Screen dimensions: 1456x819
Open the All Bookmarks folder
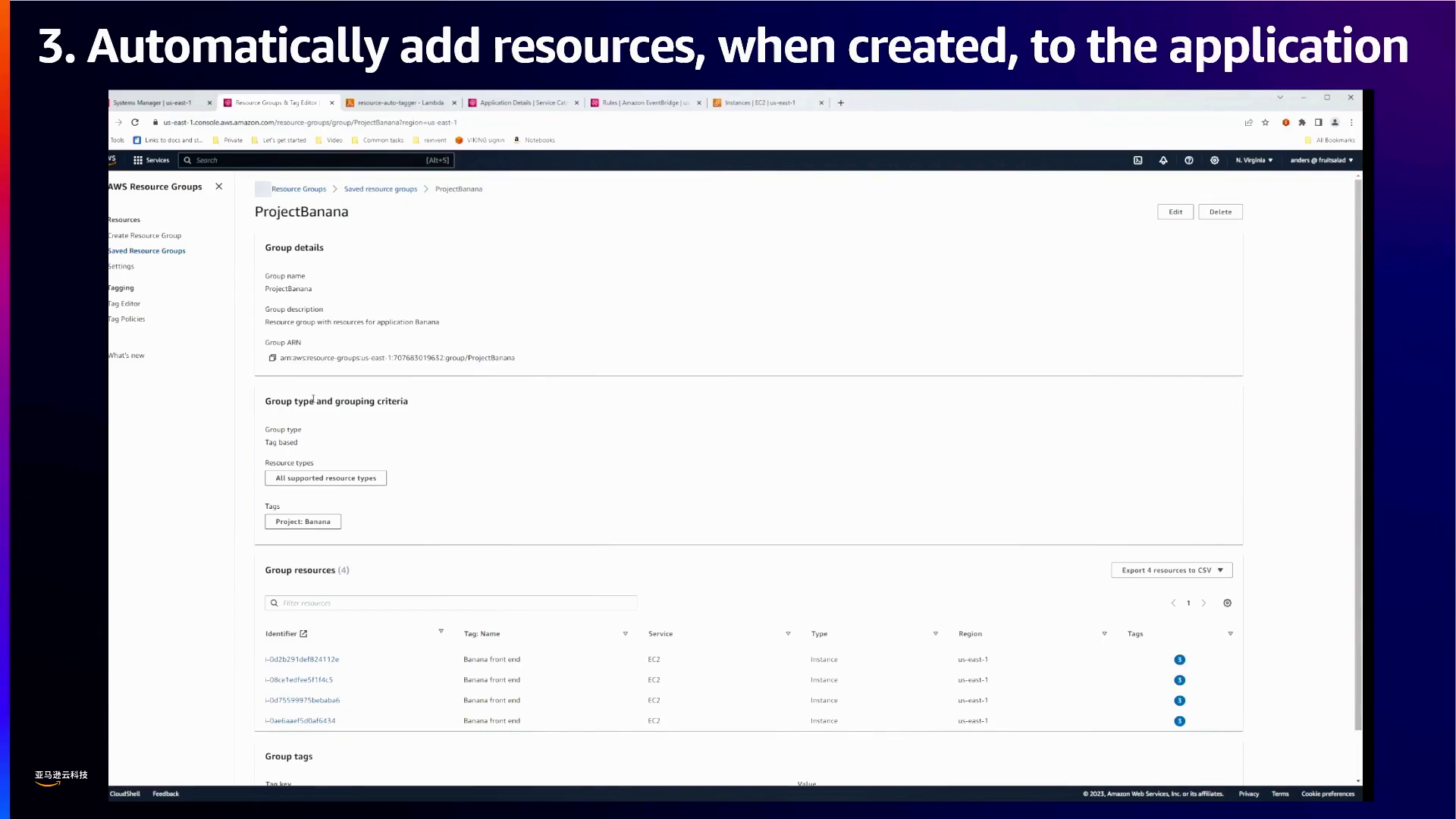(1330, 140)
